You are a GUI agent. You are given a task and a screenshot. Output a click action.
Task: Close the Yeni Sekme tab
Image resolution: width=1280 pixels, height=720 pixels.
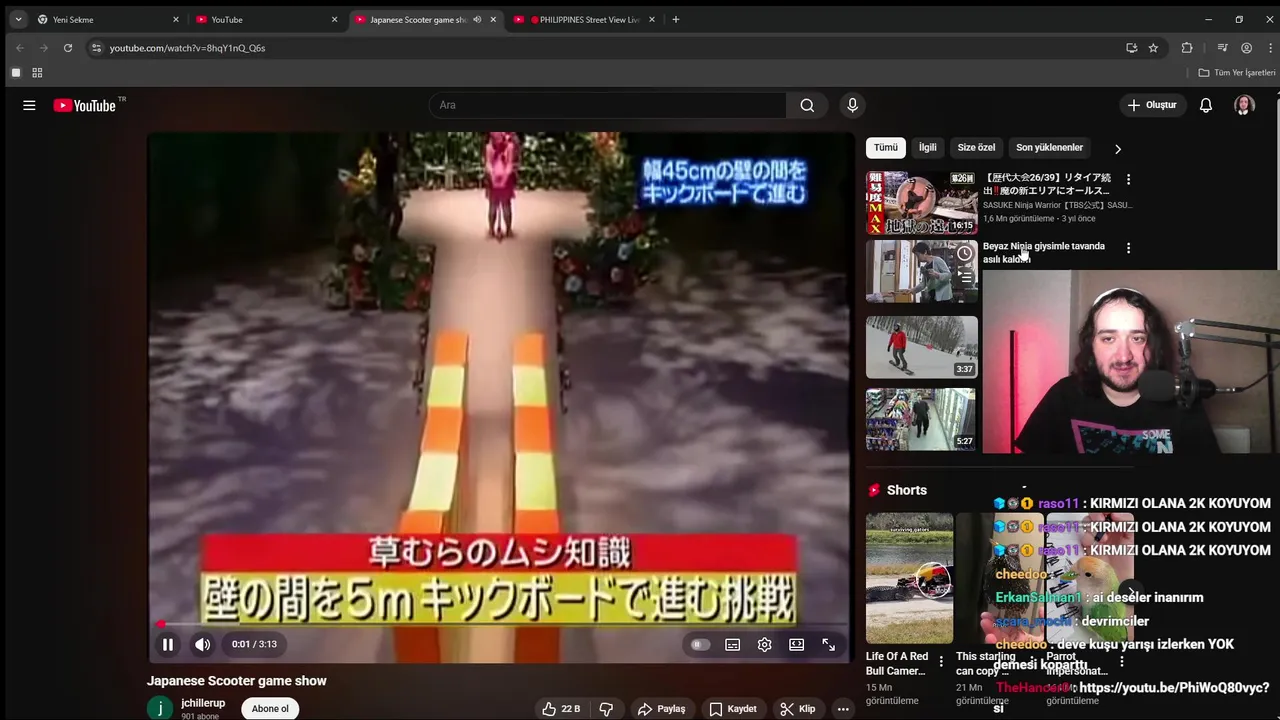tap(176, 20)
